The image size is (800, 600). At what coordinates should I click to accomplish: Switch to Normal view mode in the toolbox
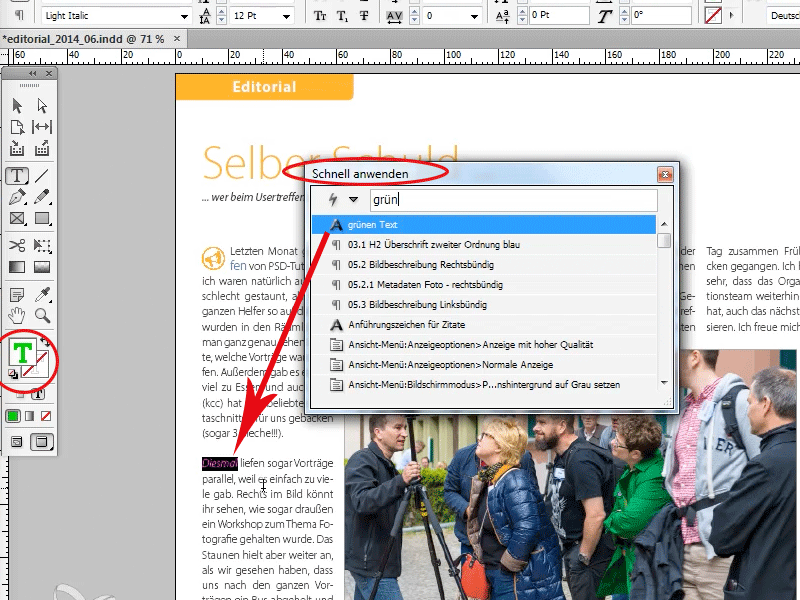(x=17, y=442)
